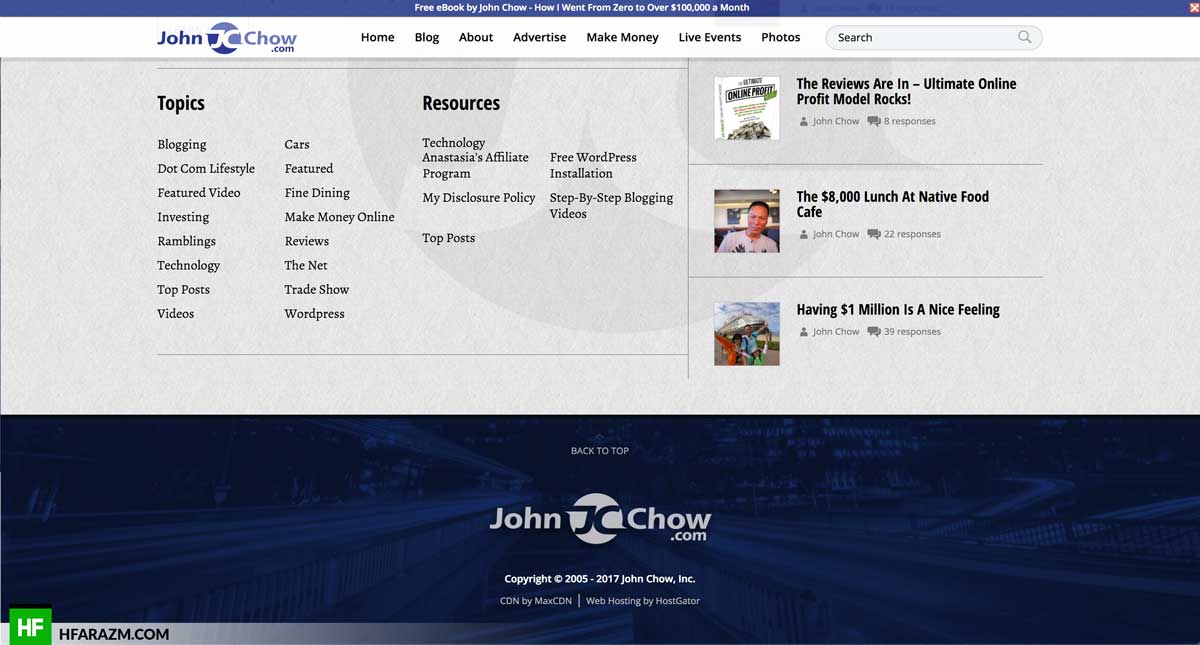1200x645 pixels.
Task: Open the Trade Show topic
Action: [316, 289]
